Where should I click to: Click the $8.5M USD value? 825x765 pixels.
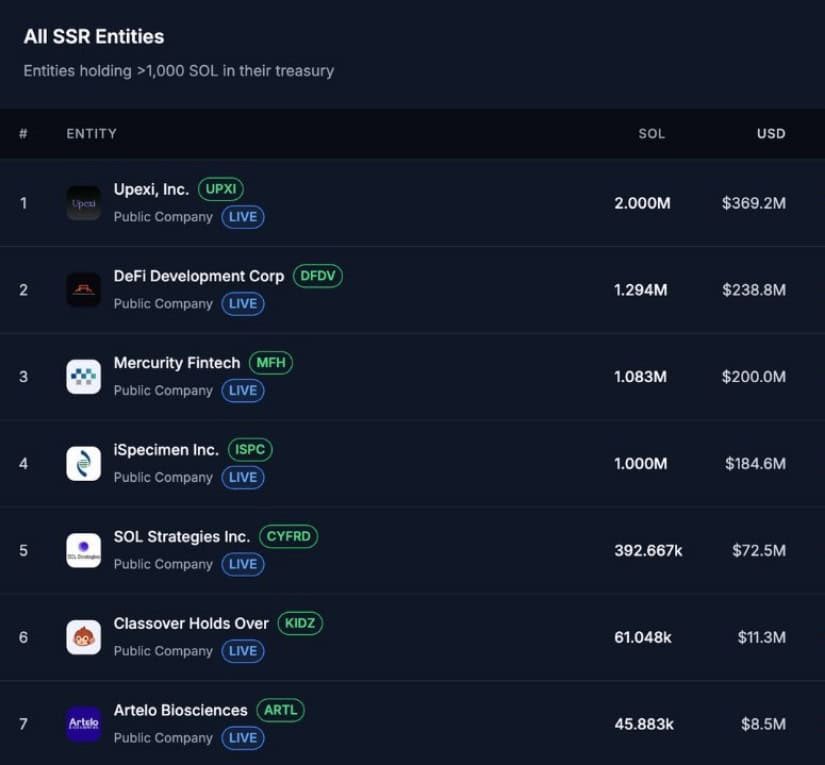[764, 724]
